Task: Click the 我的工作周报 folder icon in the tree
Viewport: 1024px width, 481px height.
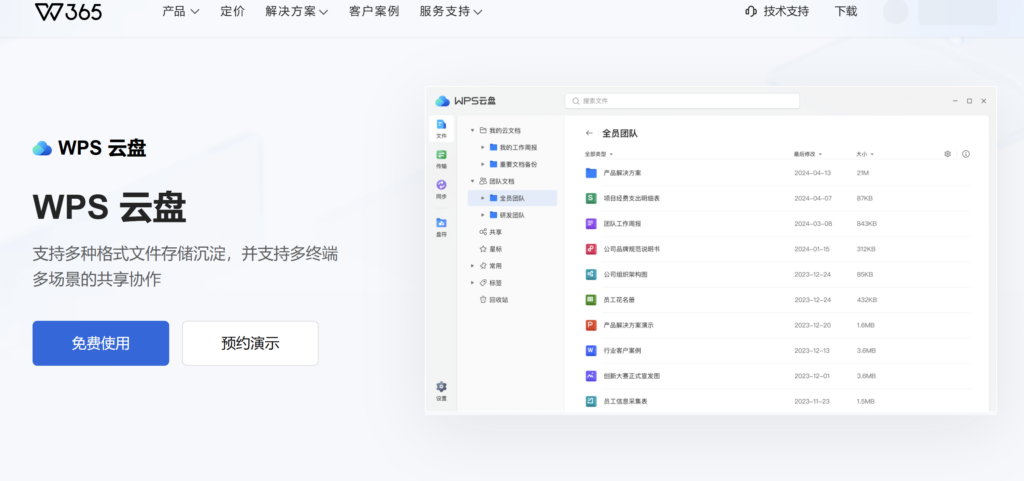Action: pyautogui.click(x=494, y=147)
